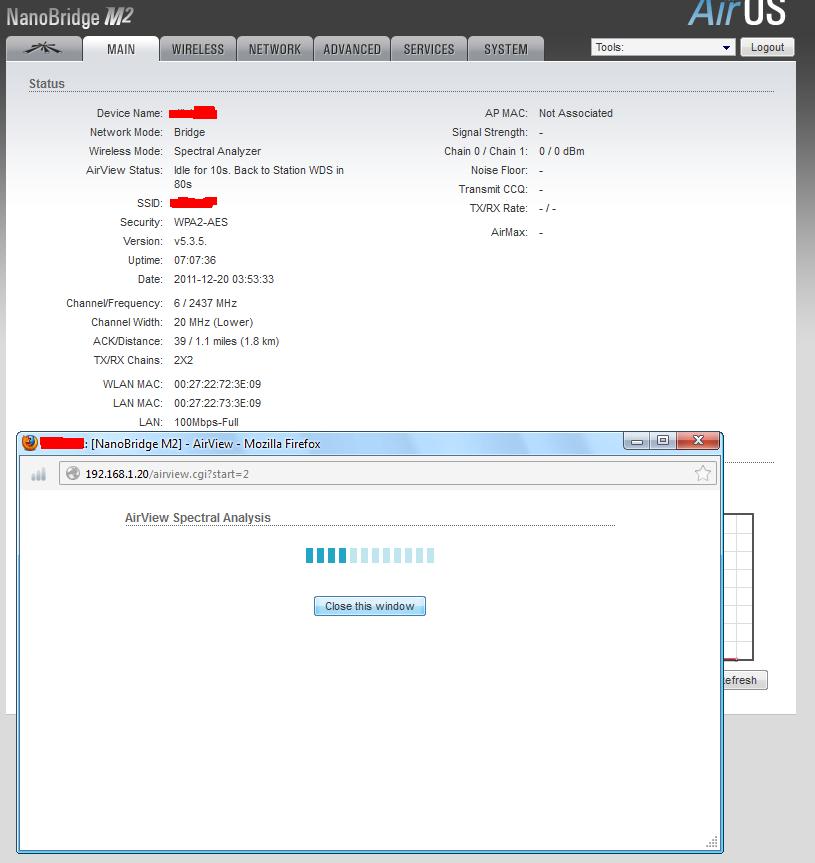Click the date value 2011-12-20 03:53:33
The width and height of the screenshot is (815, 863).
[x=224, y=279]
